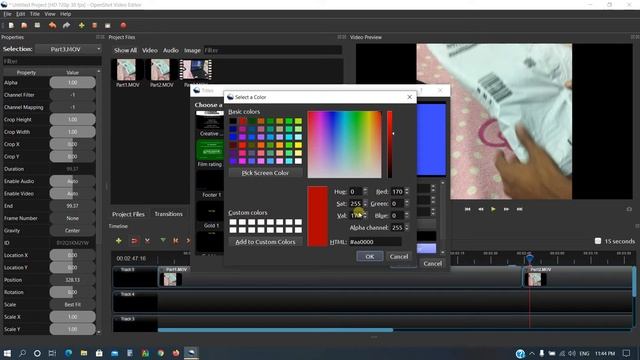Open the File menu

pyautogui.click(x=7, y=14)
